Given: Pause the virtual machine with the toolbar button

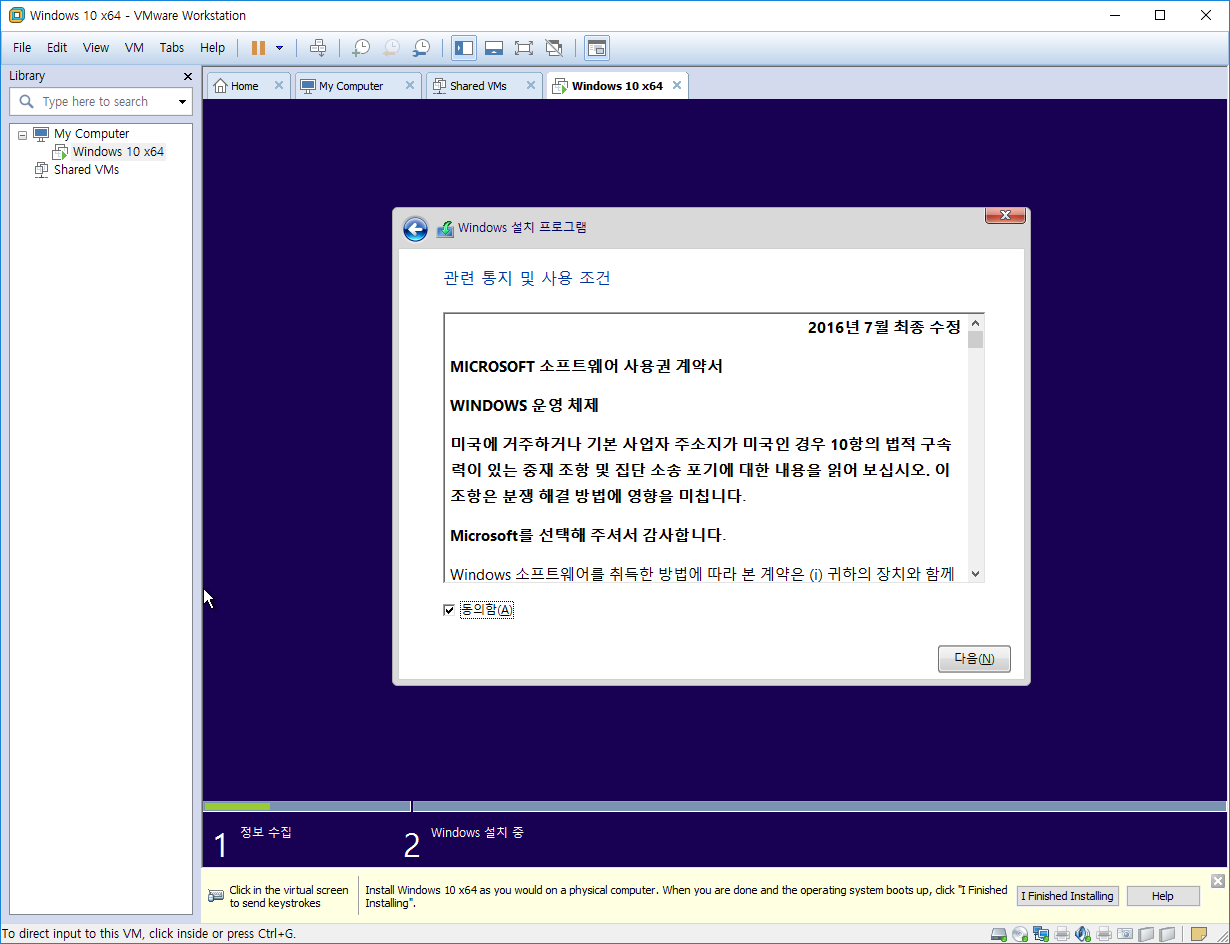Looking at the screenshot, I should [259, 47].
